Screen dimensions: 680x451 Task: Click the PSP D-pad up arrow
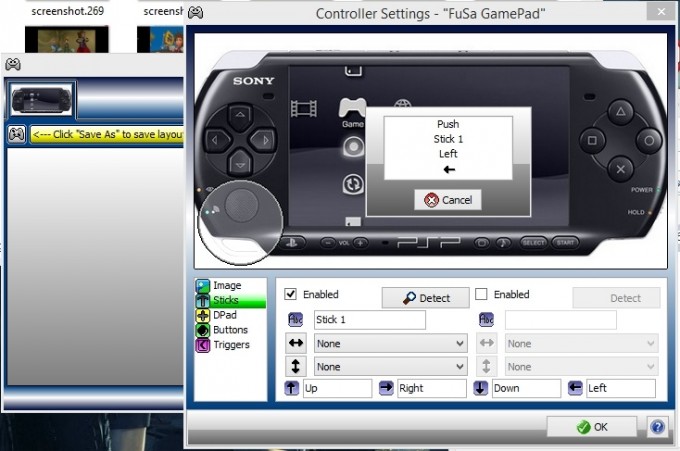click(x=240, y=115)
